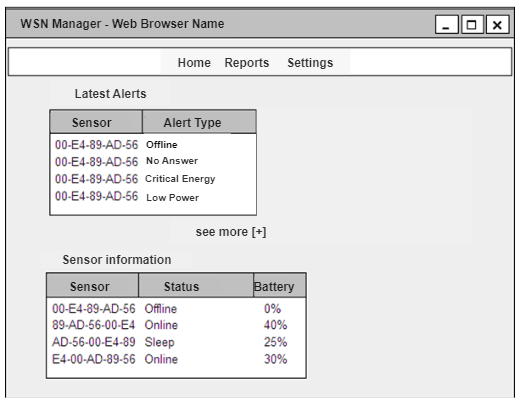Click the 25% battery value
Viewport: 521px width, 402px height.
click(275, 342)
